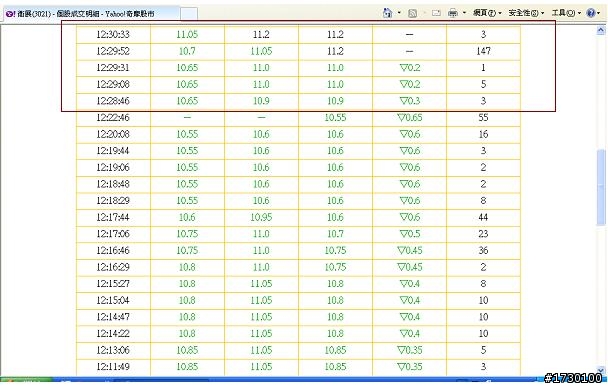Image resolution: width=608 pixels, height=386 pixels.
Task: Click bid price 11.05 in the 12:30:33 row
Action: 187,35
